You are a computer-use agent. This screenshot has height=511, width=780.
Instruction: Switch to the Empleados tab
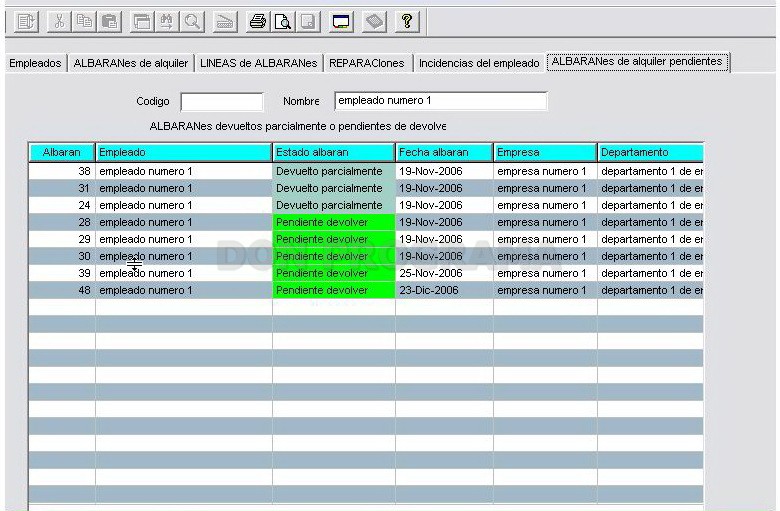(x=35, y=63)
